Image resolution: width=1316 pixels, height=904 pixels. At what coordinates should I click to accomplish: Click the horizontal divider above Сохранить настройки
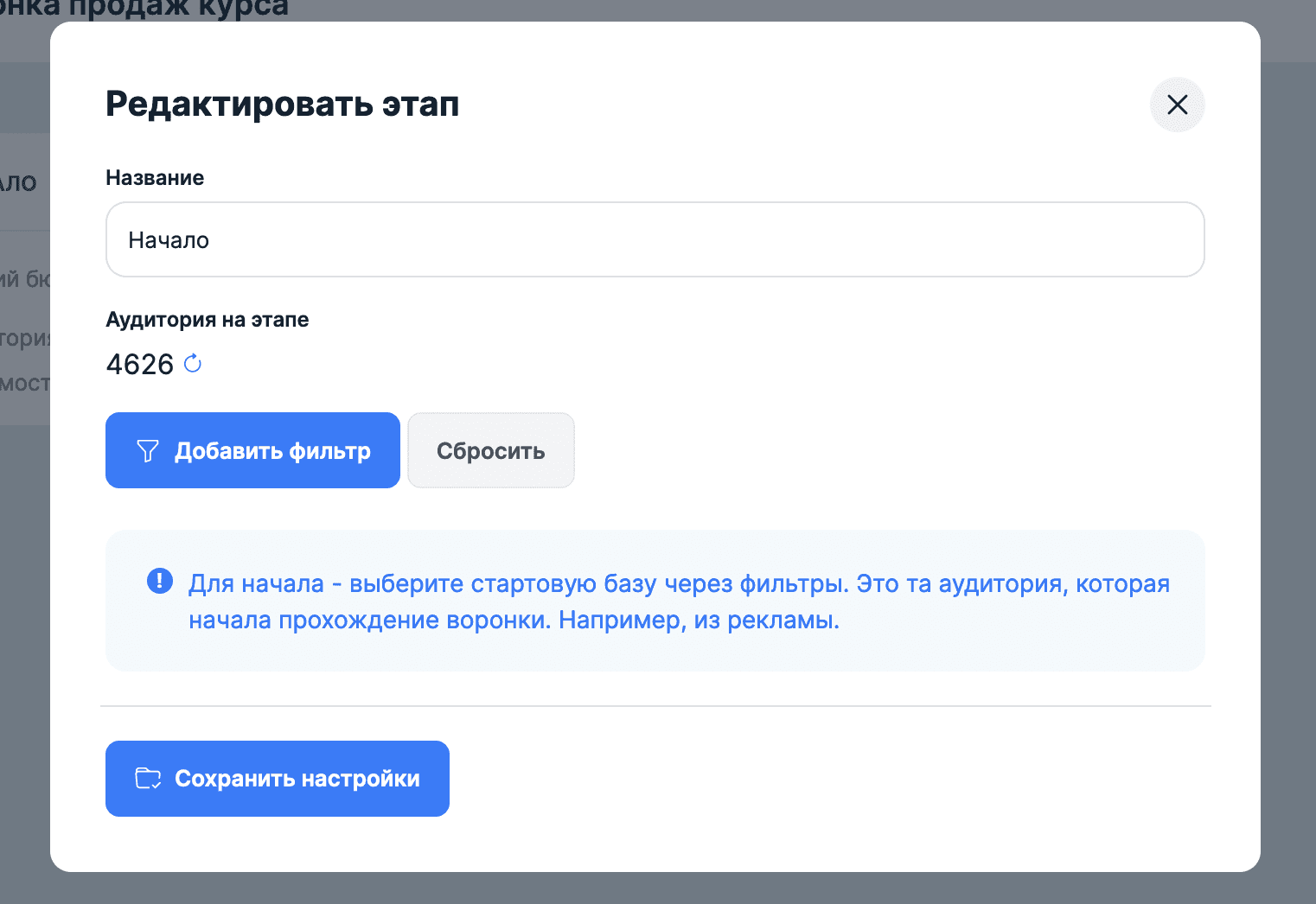[655, 706]
